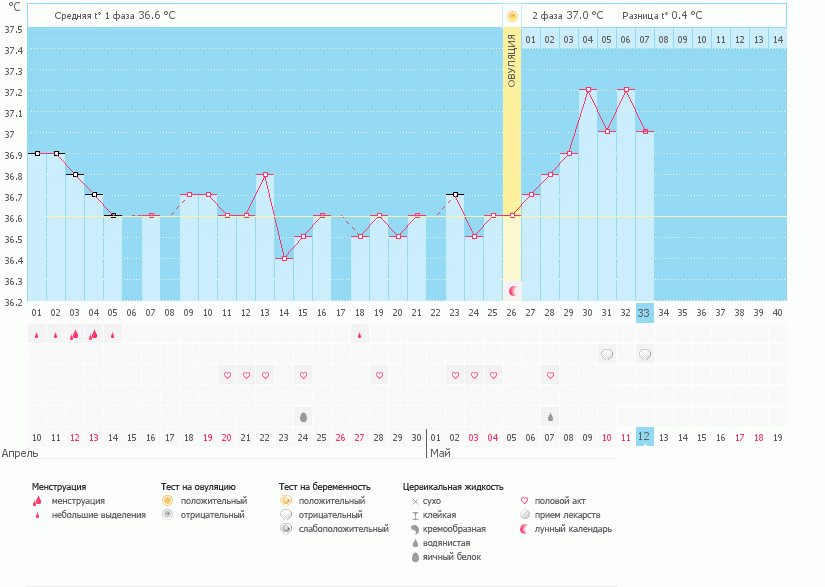825x587 pixels.
Task: Click the negative pregnancy test icon on cycle day 31
Action: coord(607,354)
